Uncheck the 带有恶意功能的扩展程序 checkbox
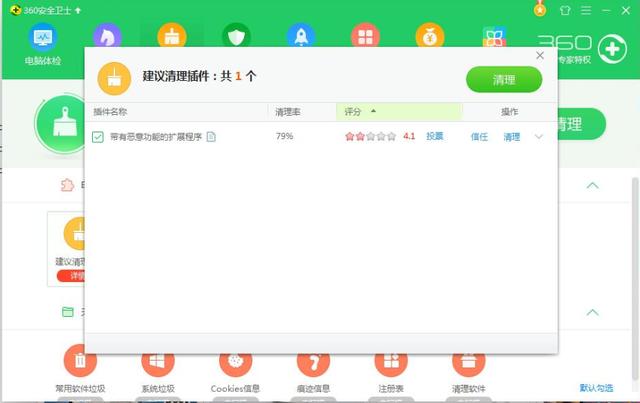Viewport: 640px width, 403px height. pos(98,137)
